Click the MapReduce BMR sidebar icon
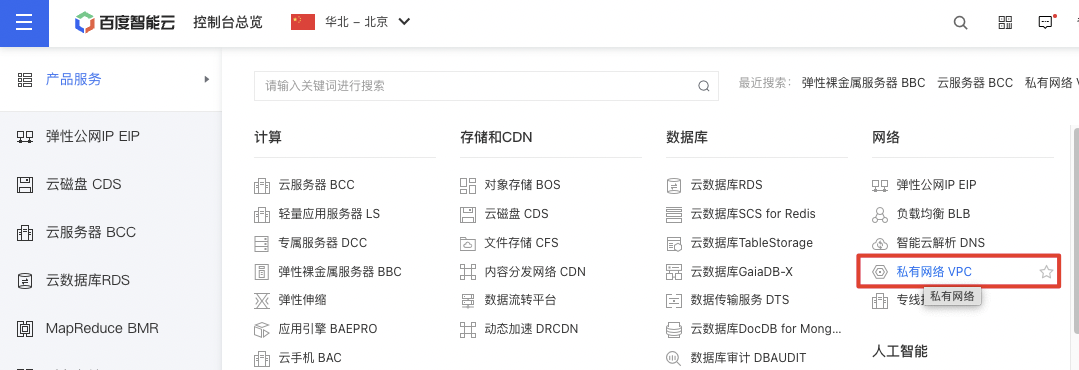This screenshot has width=1079, height=370. coord(25,329)
